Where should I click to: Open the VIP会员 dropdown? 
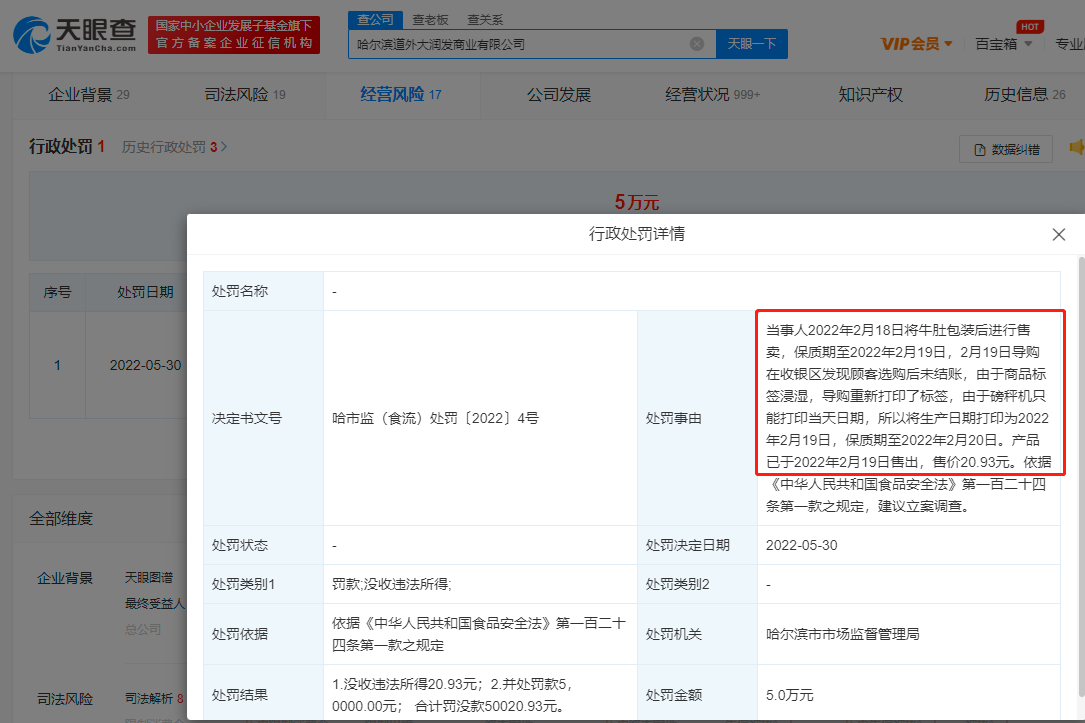(x=916, y=43)
